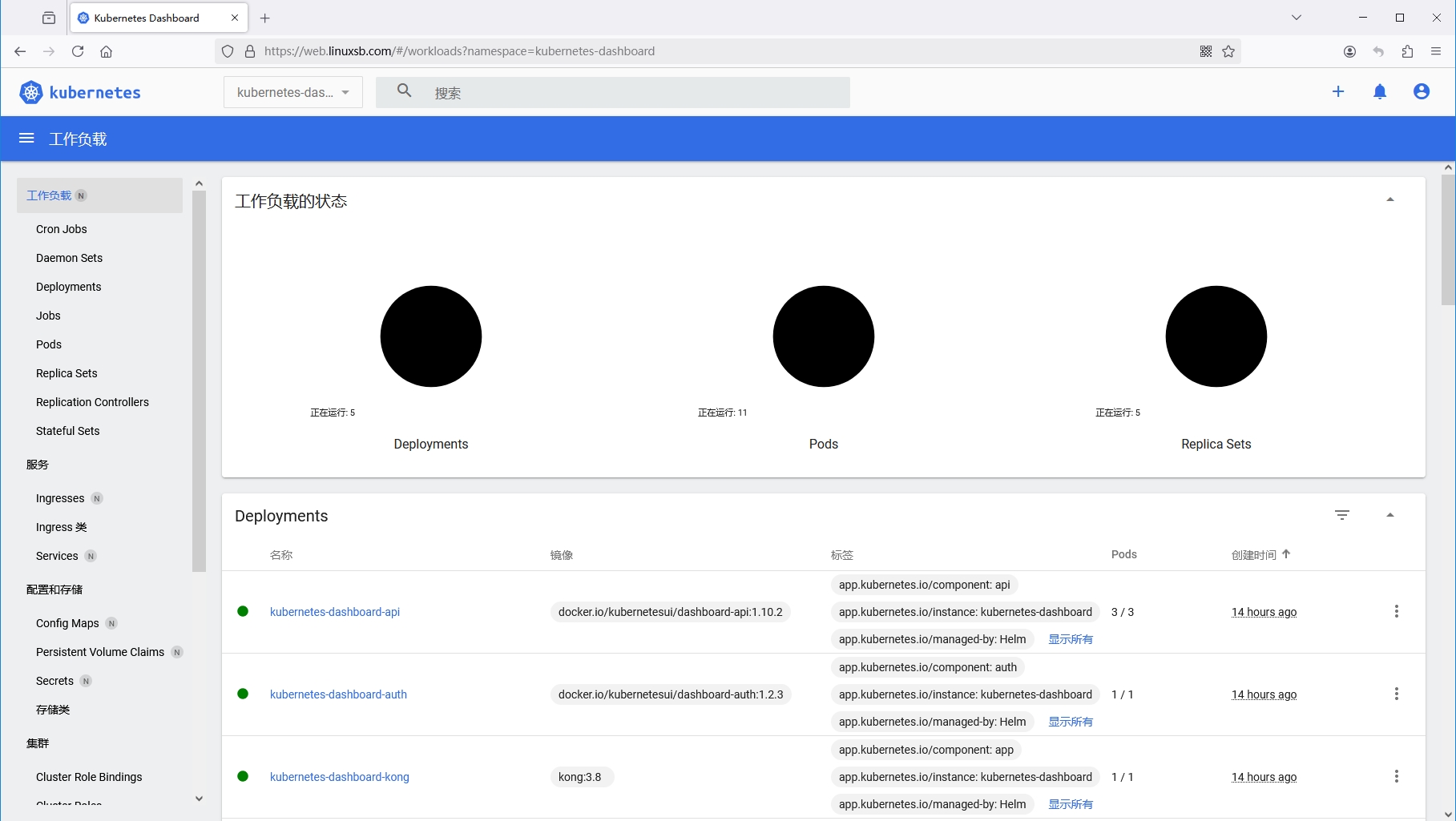The image size is (1456, 821).
Task: Open a new browser tab
Action: [265, 18]
